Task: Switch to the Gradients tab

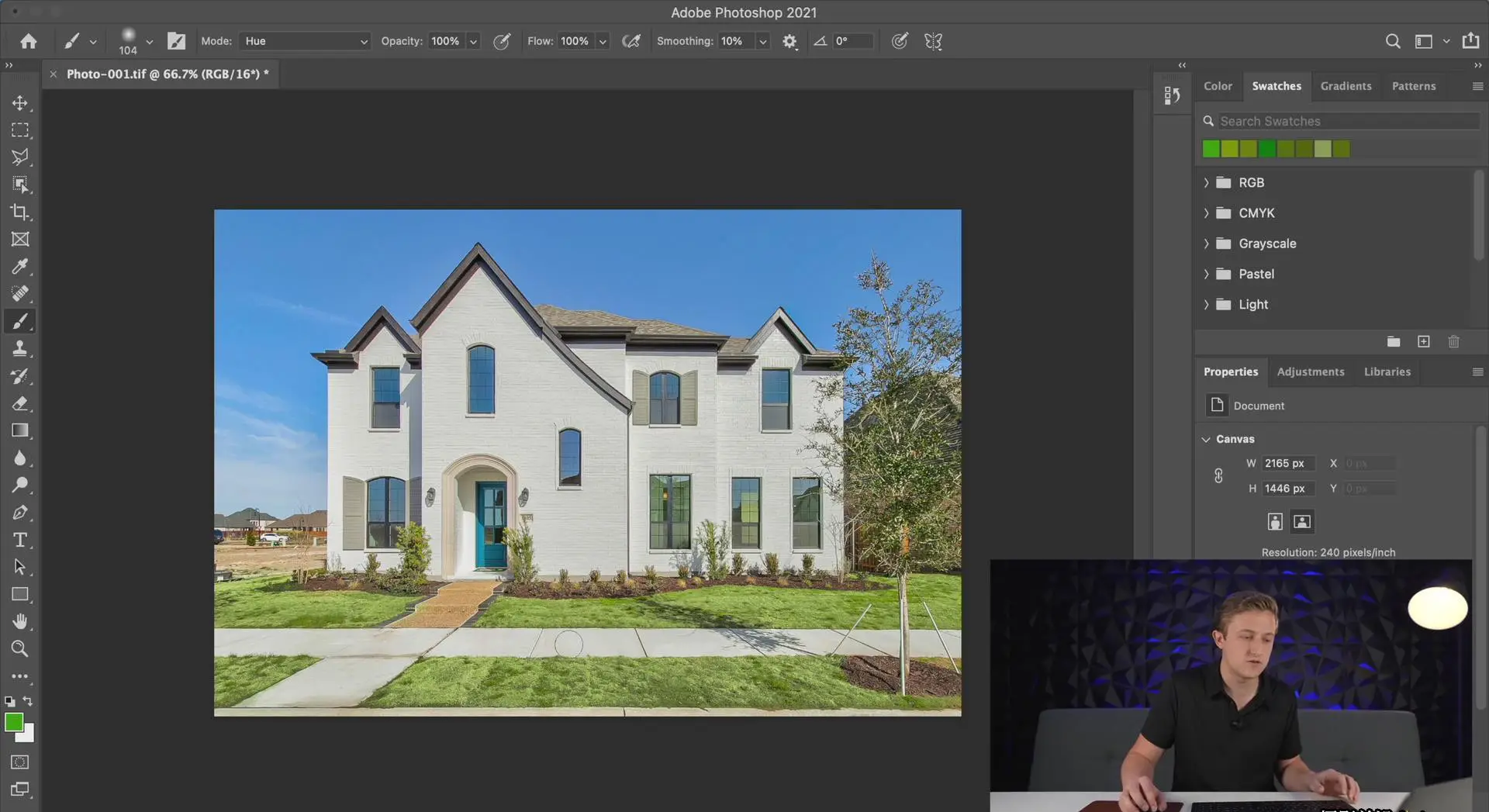Action: pos(1346,86)
